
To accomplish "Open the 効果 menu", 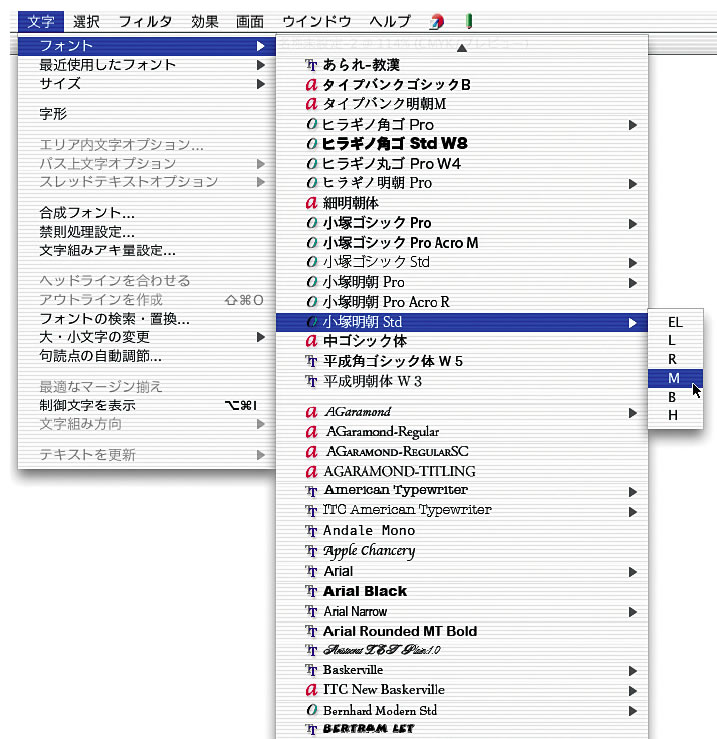I will tap(205, 22).
